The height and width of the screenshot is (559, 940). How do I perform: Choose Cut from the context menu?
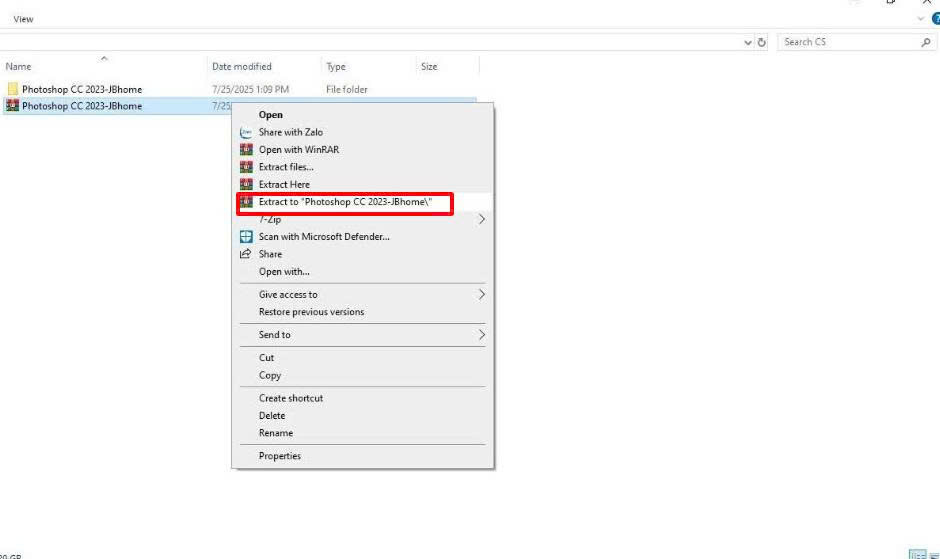point(266,357)
